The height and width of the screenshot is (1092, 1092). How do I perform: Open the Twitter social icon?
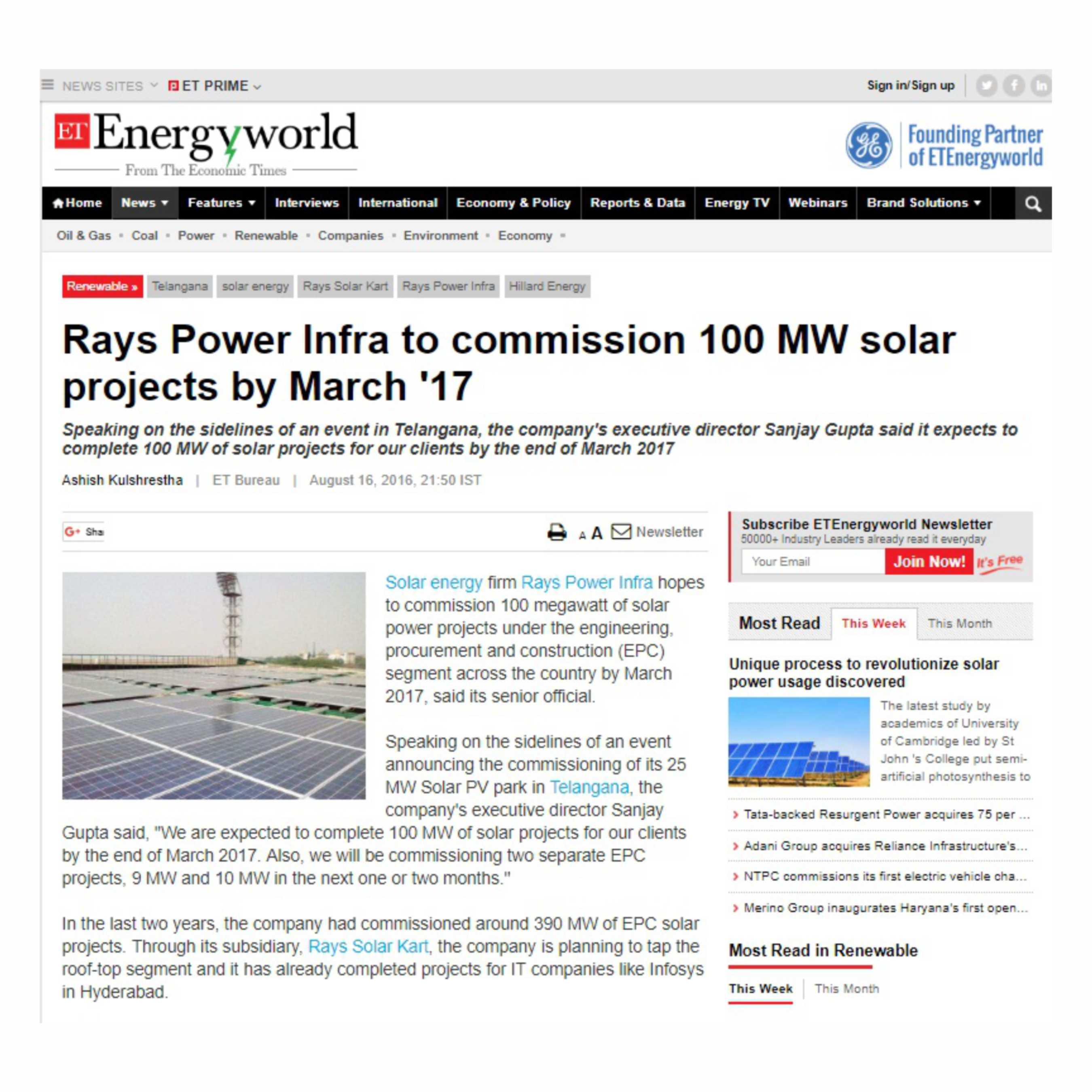coord(986,86)
